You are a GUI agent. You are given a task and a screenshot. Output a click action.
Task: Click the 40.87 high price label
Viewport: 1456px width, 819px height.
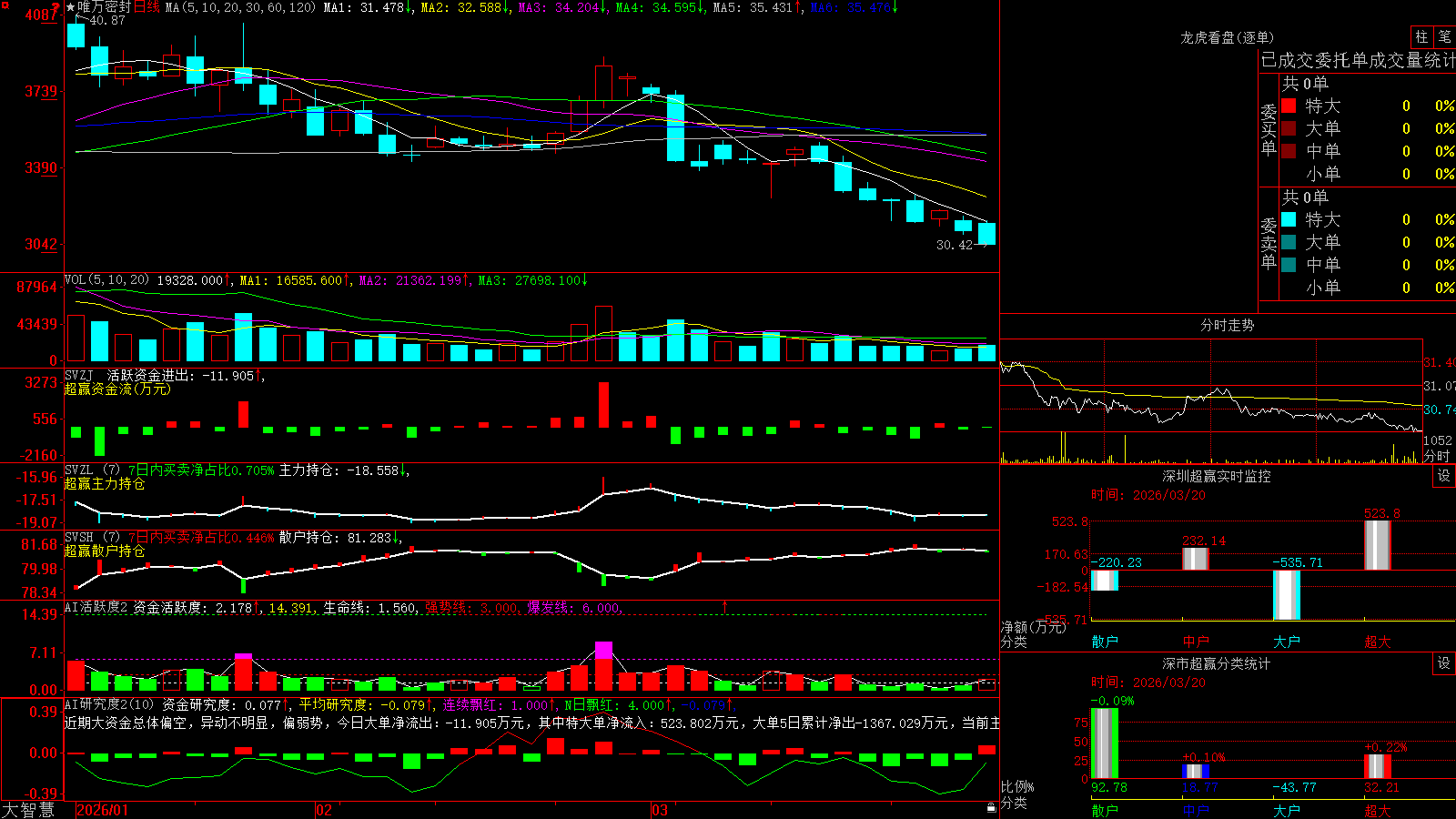click(107, 20)
